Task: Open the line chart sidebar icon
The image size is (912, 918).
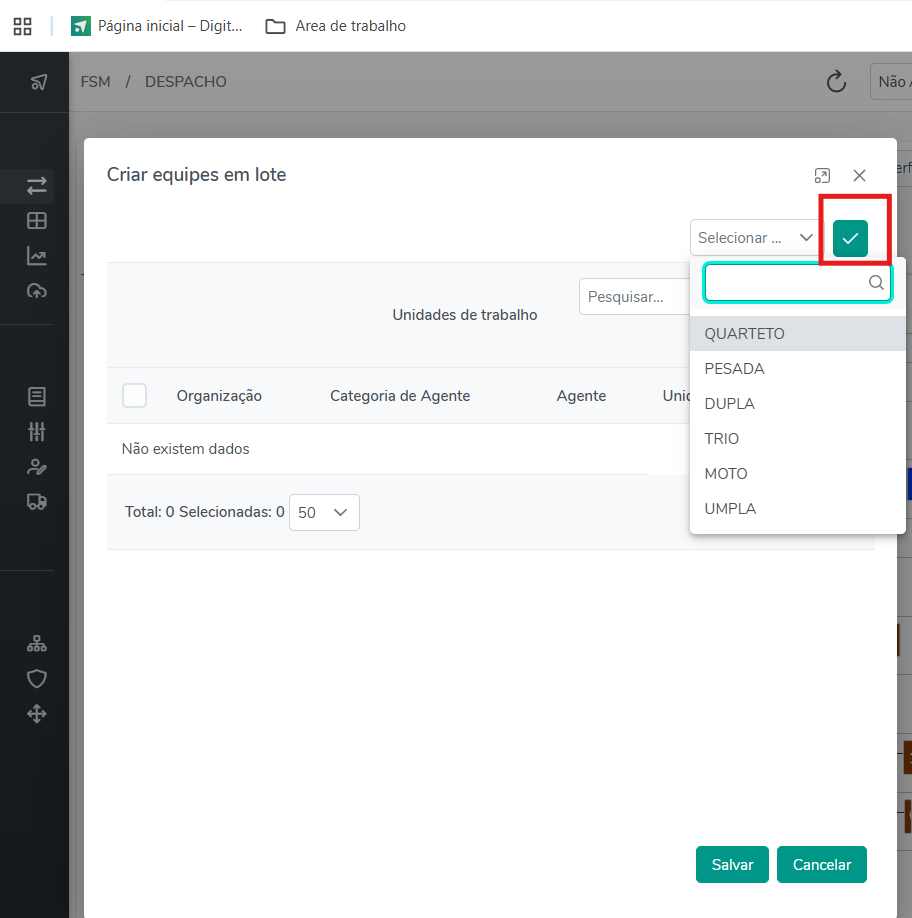Action: coord(37,256)
